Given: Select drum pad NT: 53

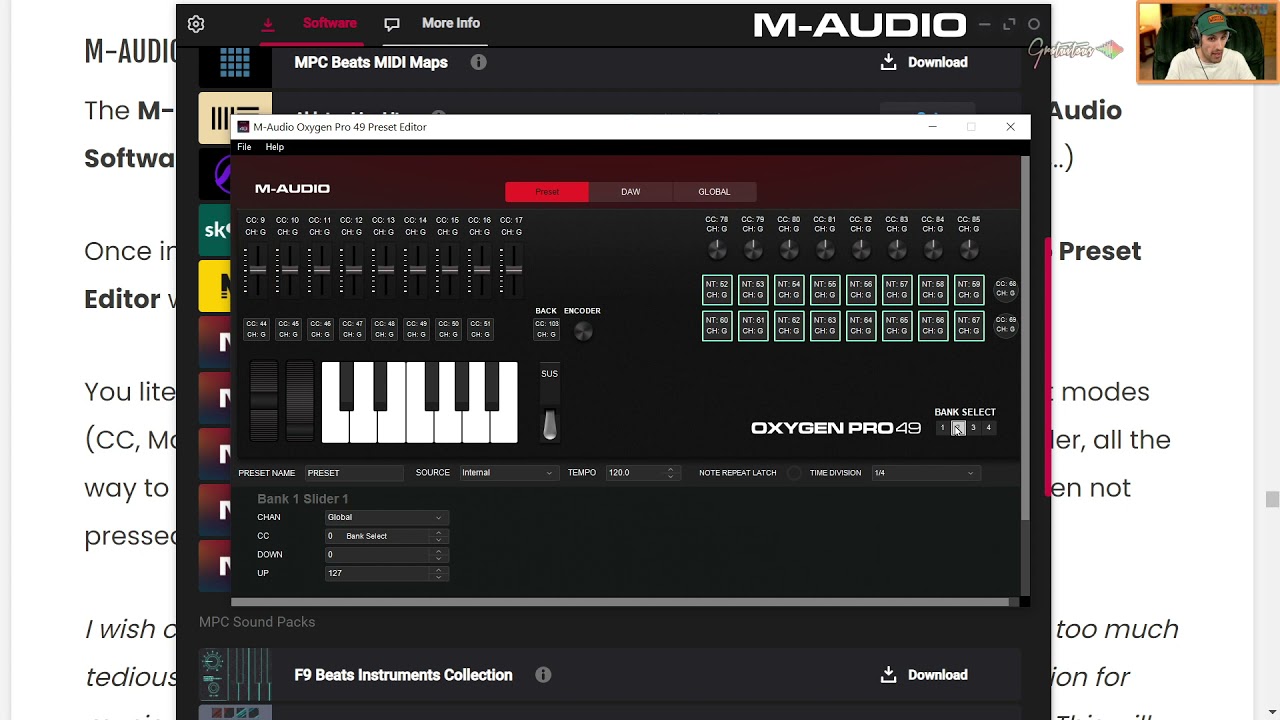Looking at the screenshot, I should (753, 290).
